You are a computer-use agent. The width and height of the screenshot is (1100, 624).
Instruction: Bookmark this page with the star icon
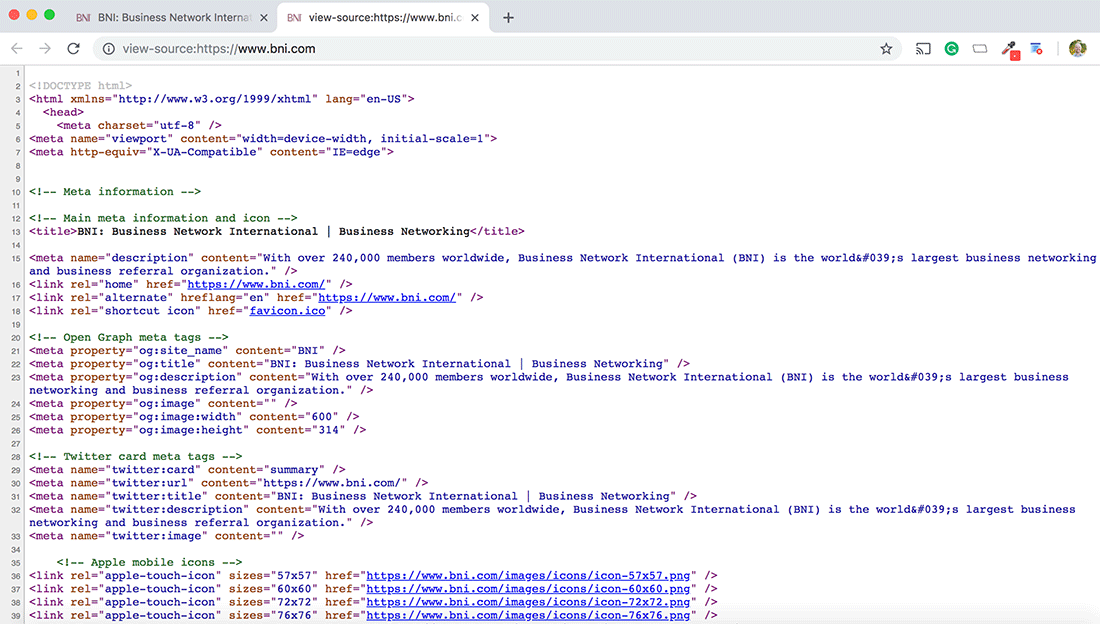click(886, 48)
